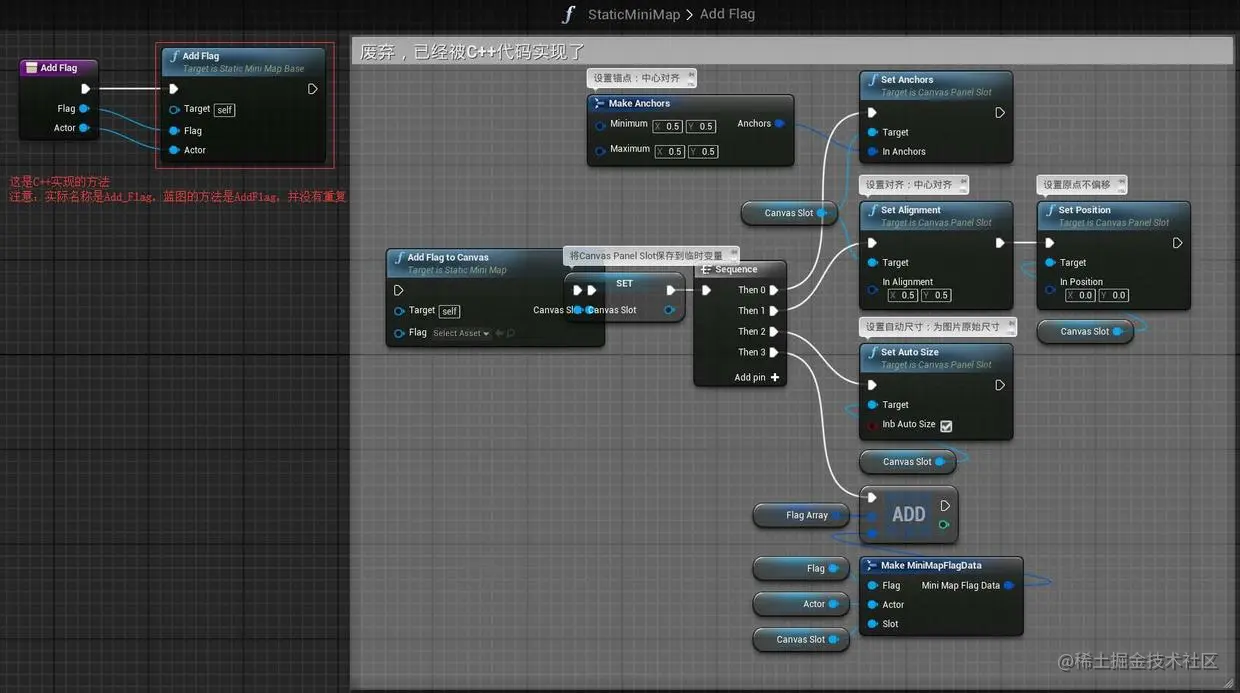Viewport: 1240px width, 693px height.
Task: Select the Add Flag Static Mini Map Base node header
Action: [244, 62]
